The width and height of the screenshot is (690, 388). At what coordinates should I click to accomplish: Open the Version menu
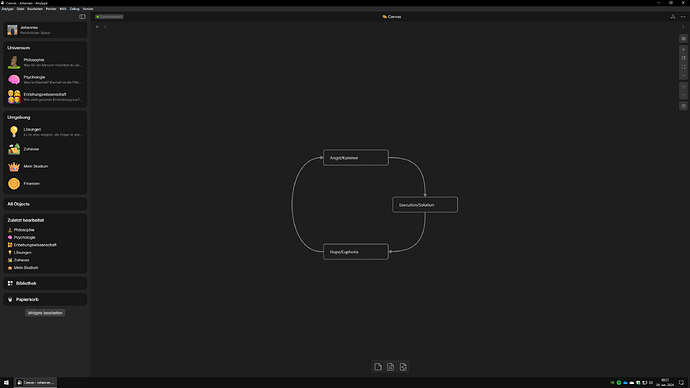pyautogui.click(x=88, y=9)
